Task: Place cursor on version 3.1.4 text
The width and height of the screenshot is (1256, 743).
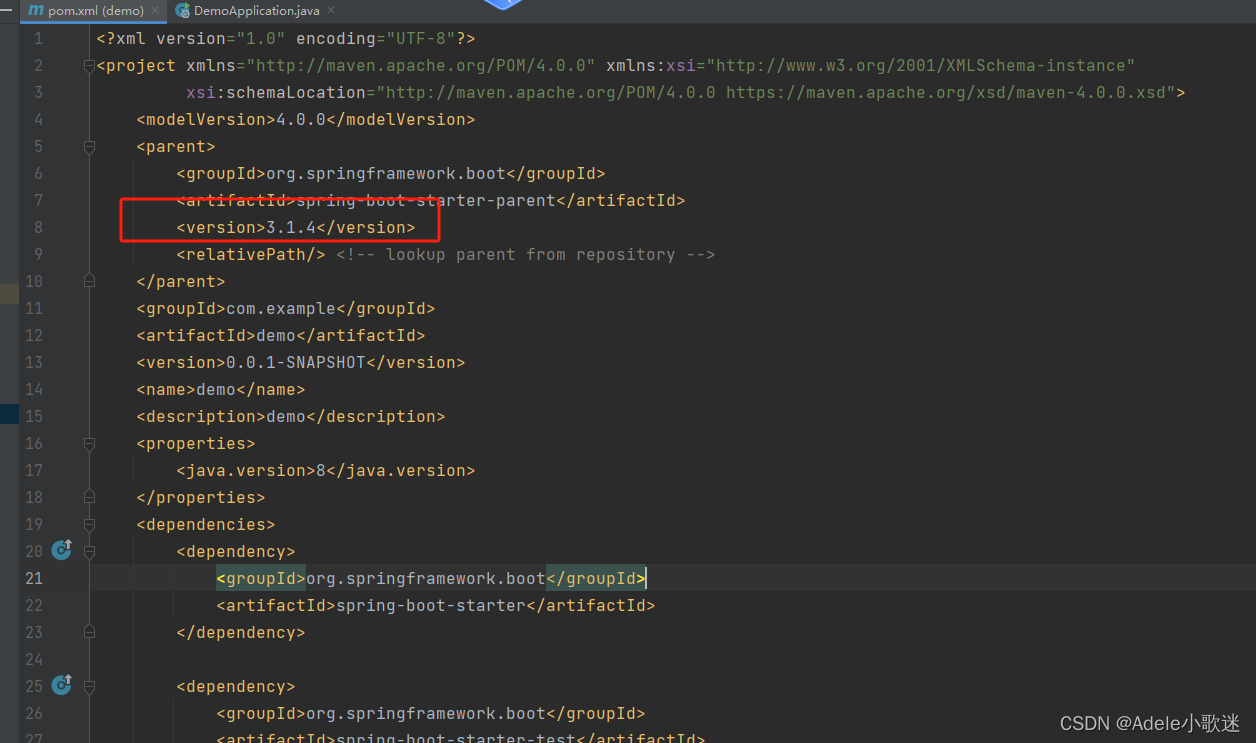Action: click(x=290, y=227)
